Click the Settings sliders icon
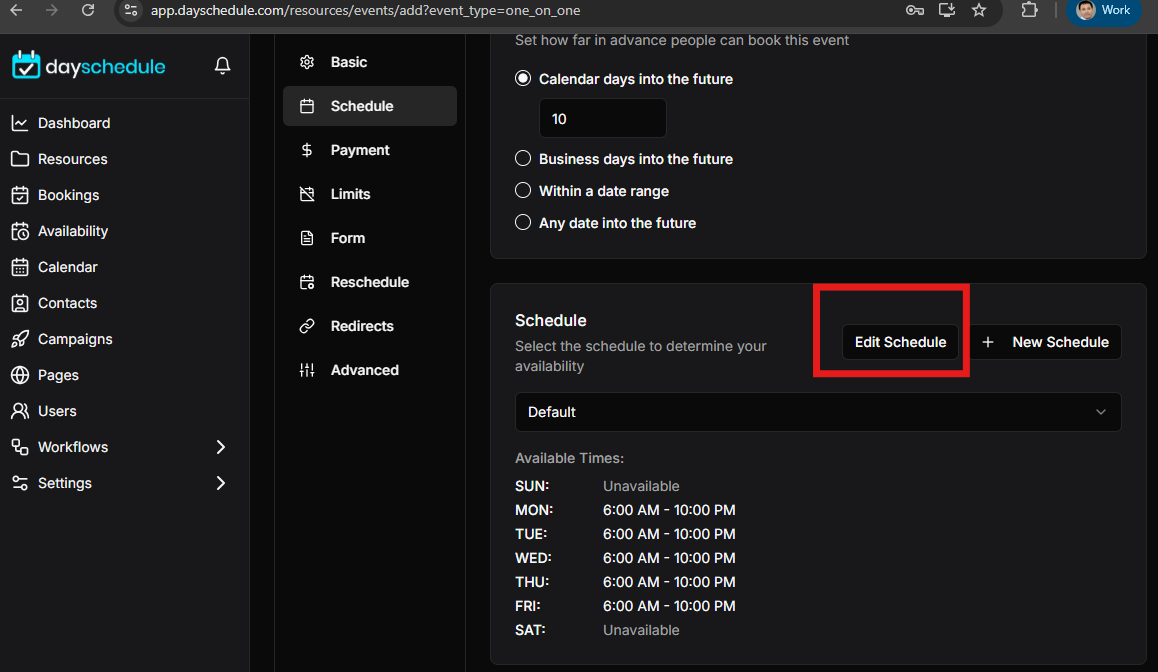1158x672 pixels. (20, 483)
